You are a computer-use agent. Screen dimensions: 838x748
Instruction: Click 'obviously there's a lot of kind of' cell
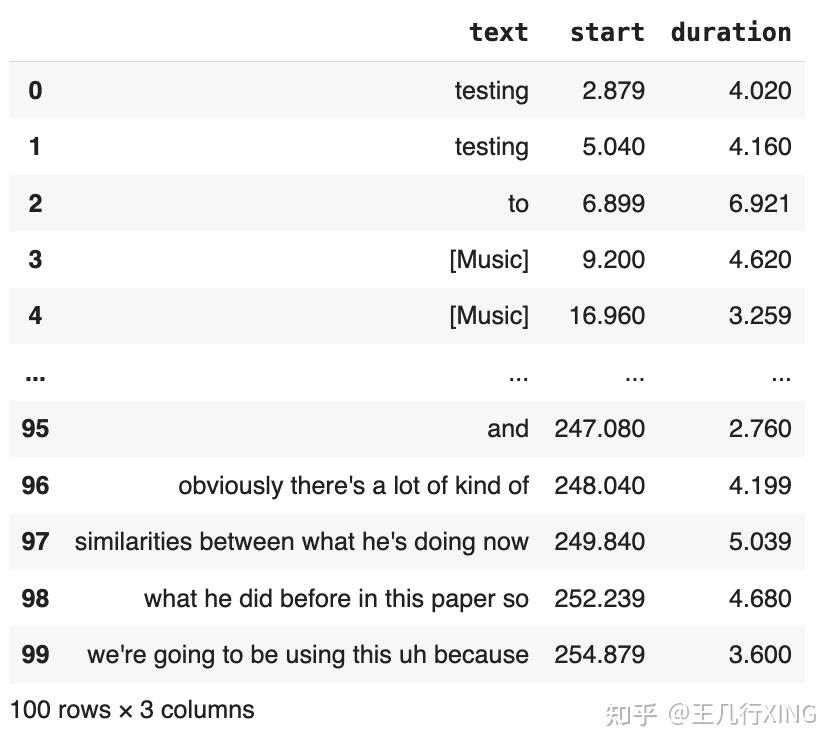pyautogui.click(x=353, y=486)
